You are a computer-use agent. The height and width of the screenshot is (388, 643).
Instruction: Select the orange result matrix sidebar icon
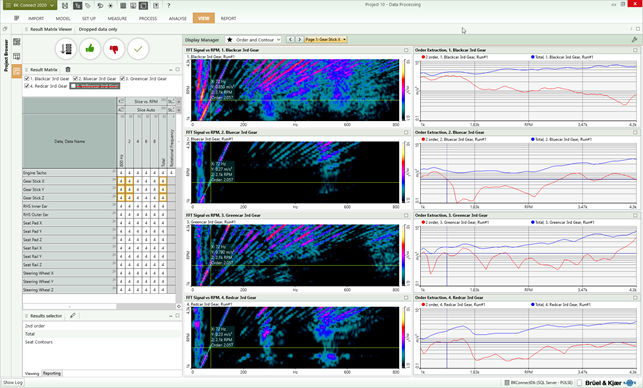[x=17, y=71]
